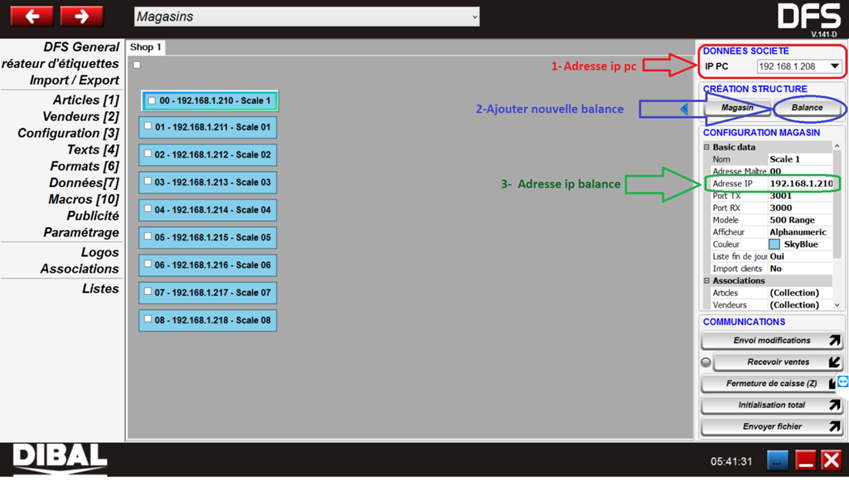Click the Balance button to add scale
The height and width of the screenshot is (490, 849).
(x=806, y=108)
